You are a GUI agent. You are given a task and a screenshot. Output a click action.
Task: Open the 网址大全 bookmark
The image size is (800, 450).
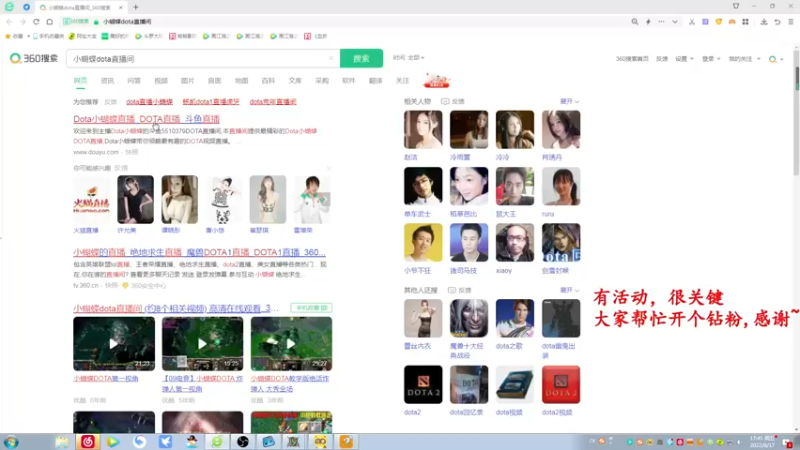pyautogui.click(x=83, y=36)
